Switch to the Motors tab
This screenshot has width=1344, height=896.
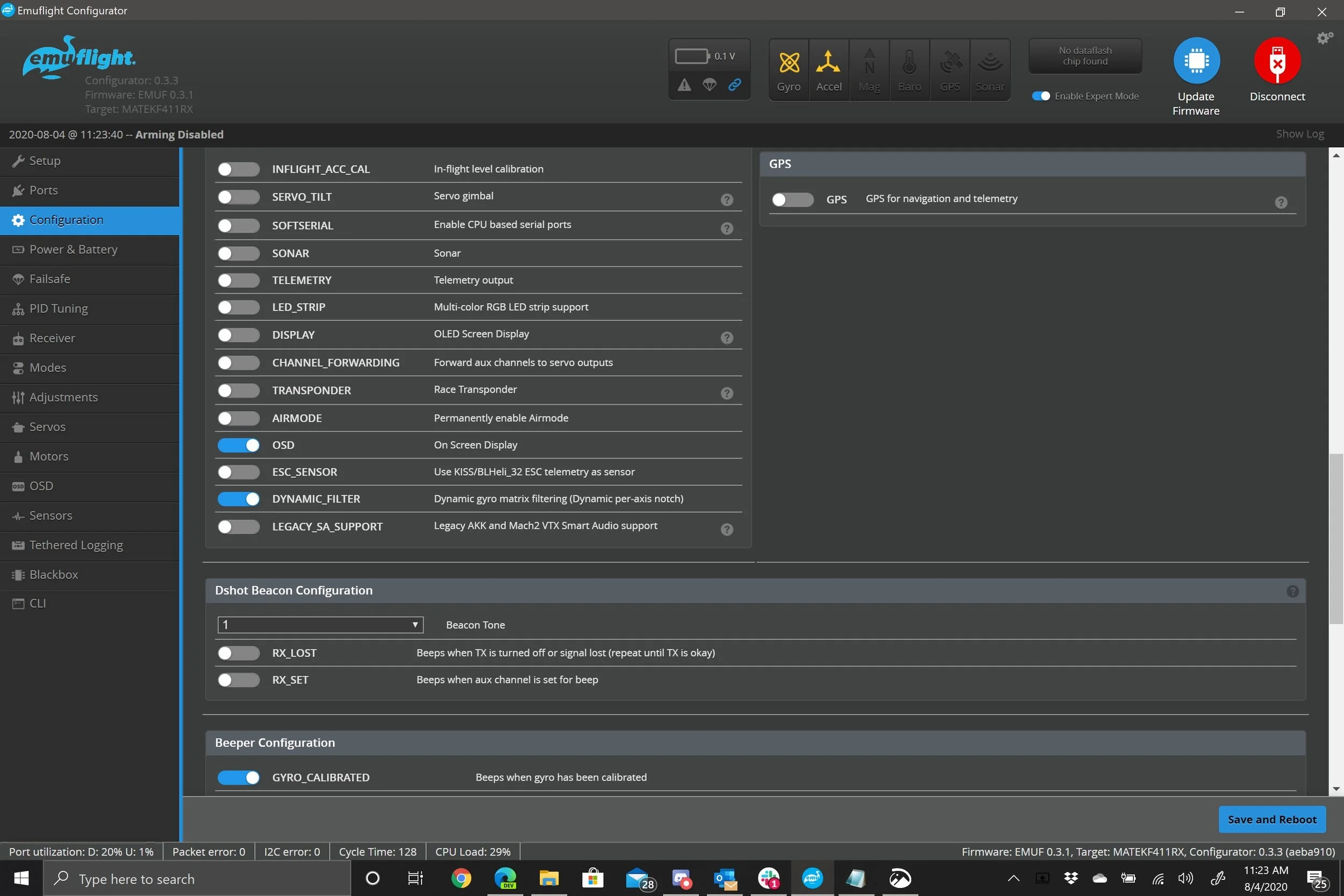coord(48,456)
